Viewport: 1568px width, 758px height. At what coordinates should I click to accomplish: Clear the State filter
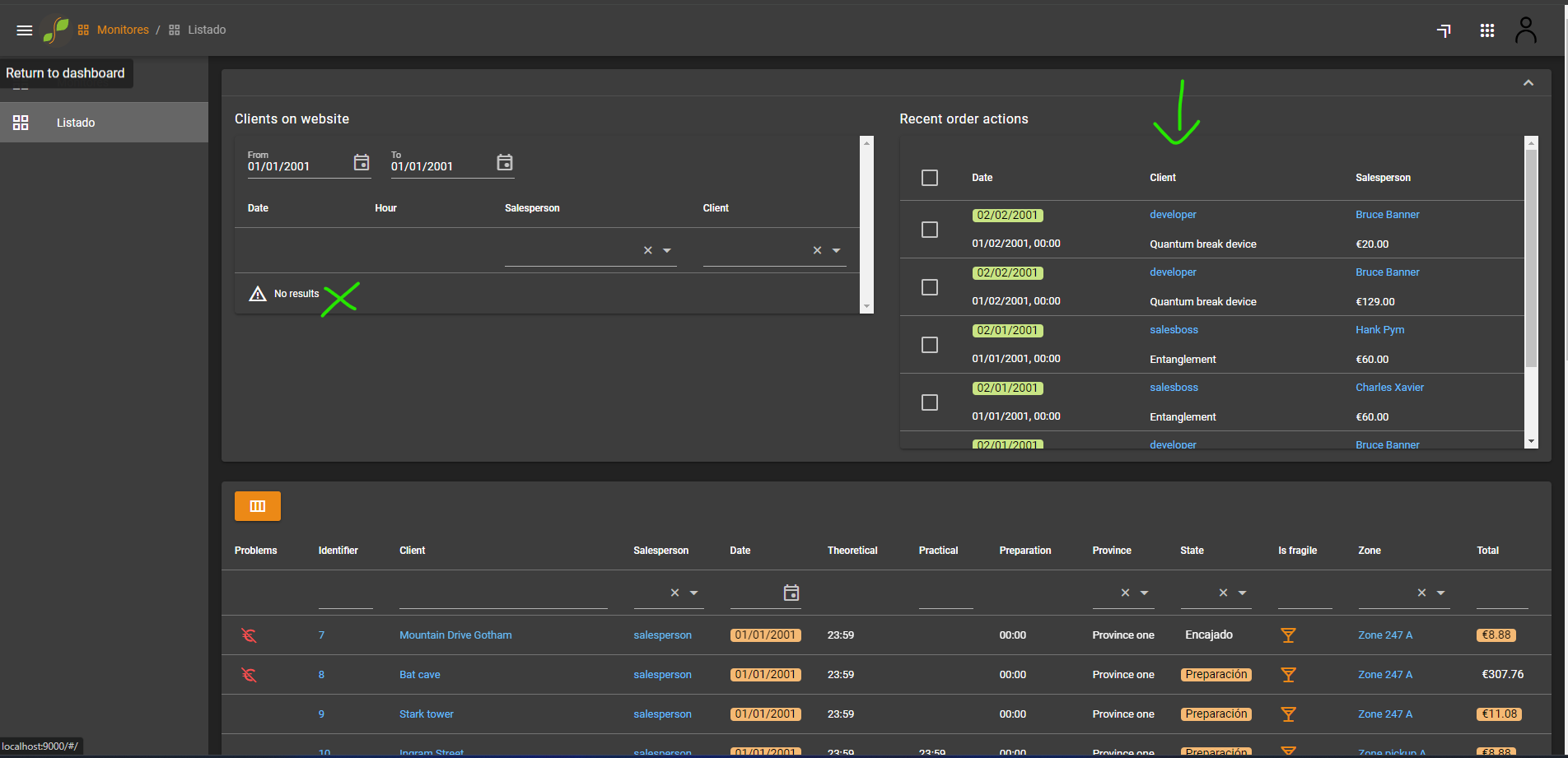(x=1224, y=593)
